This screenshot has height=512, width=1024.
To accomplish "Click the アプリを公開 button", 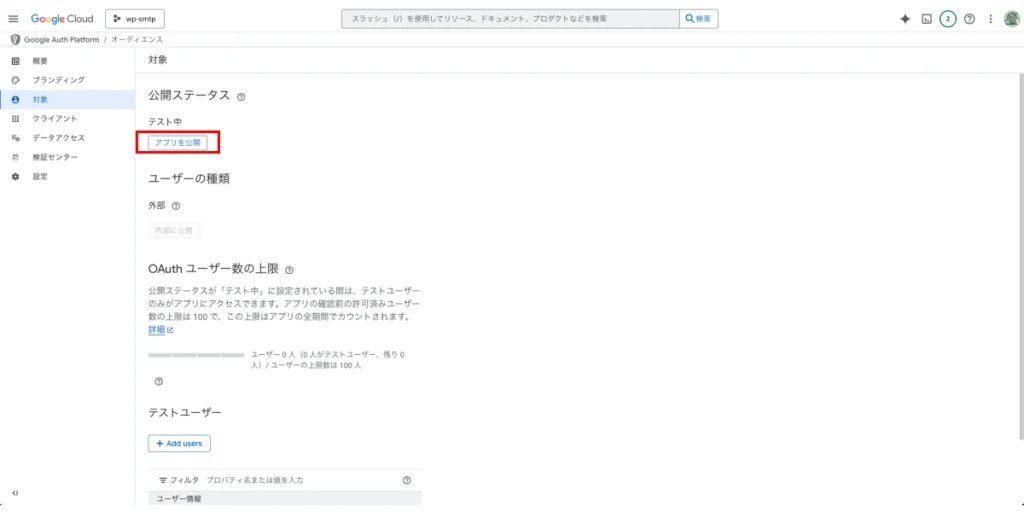I will click(178, 143).
